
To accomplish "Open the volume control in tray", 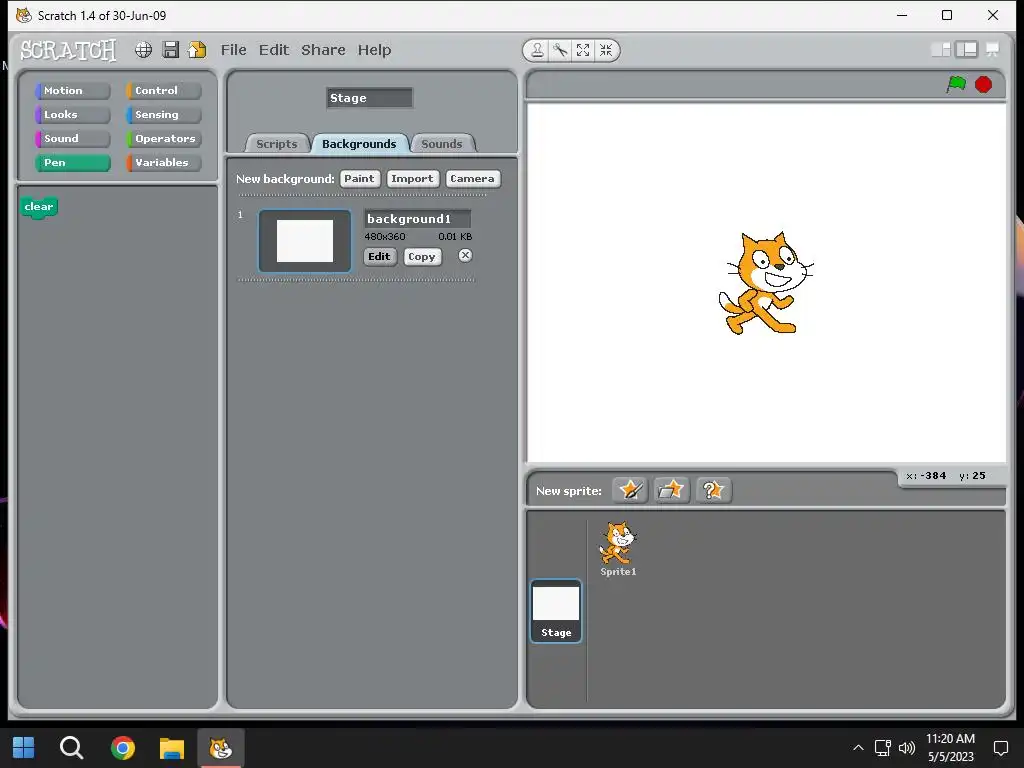I will coord(907,748).
